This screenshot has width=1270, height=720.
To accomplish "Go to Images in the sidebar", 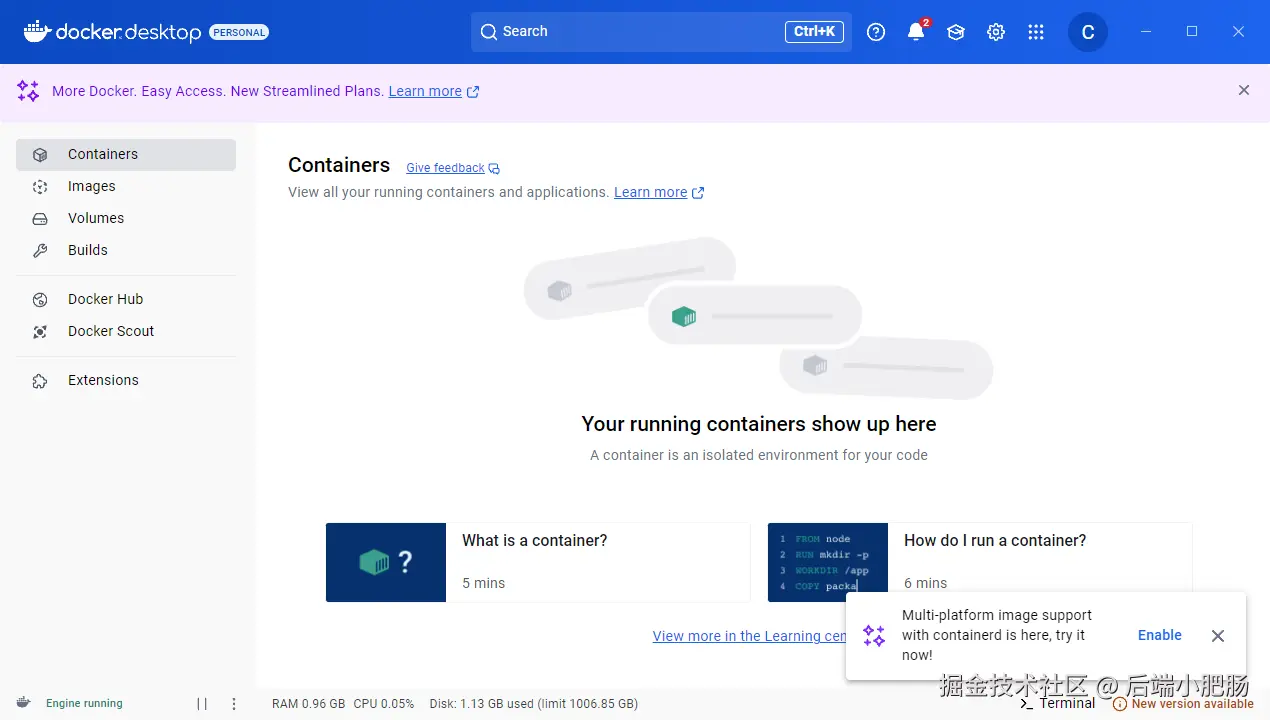I will (126, 187).
